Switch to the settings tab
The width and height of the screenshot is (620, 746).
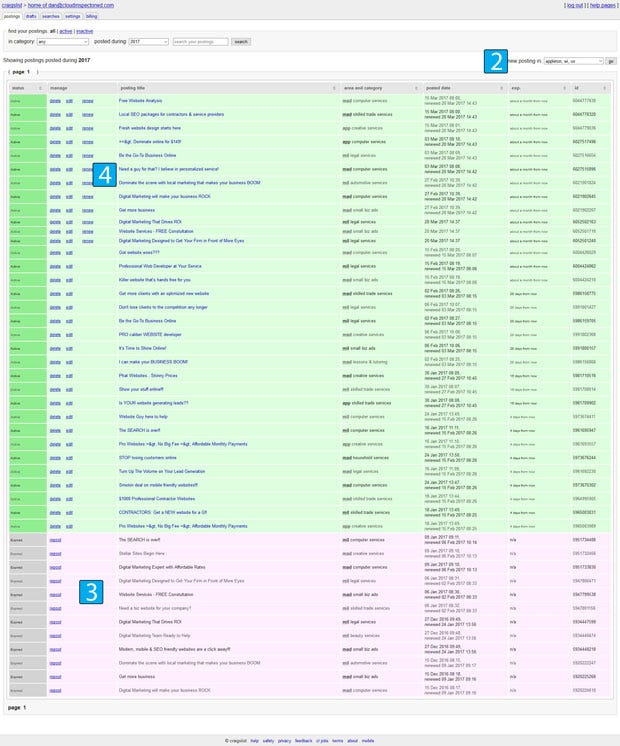[x=73, y=16]
